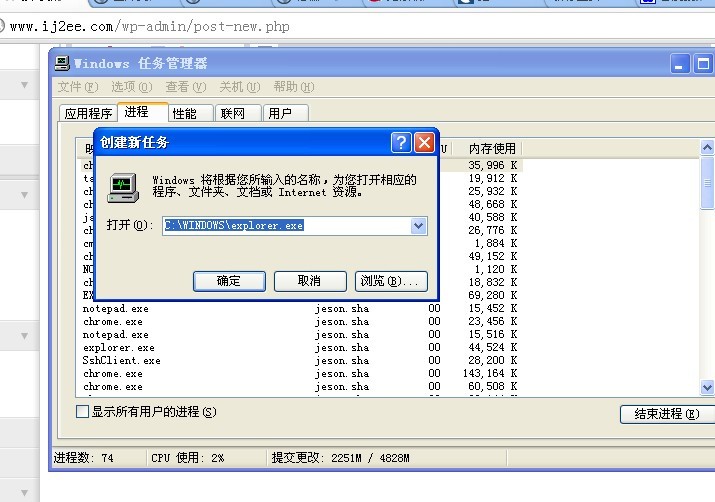Open the 查看(V) menu
This screenshot has width=715, height=502.
tap(186, 87)
